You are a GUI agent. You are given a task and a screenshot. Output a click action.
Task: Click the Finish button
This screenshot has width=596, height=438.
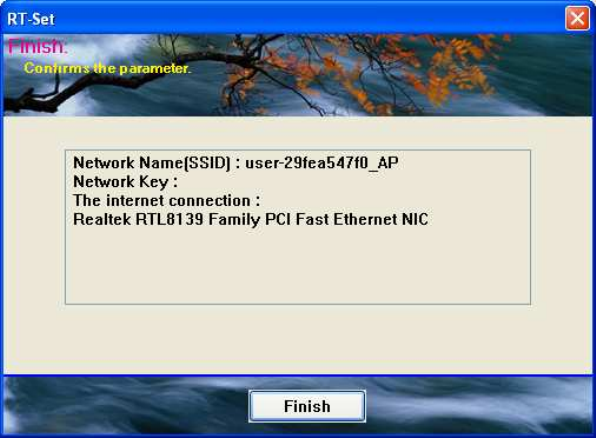point(307,406)
